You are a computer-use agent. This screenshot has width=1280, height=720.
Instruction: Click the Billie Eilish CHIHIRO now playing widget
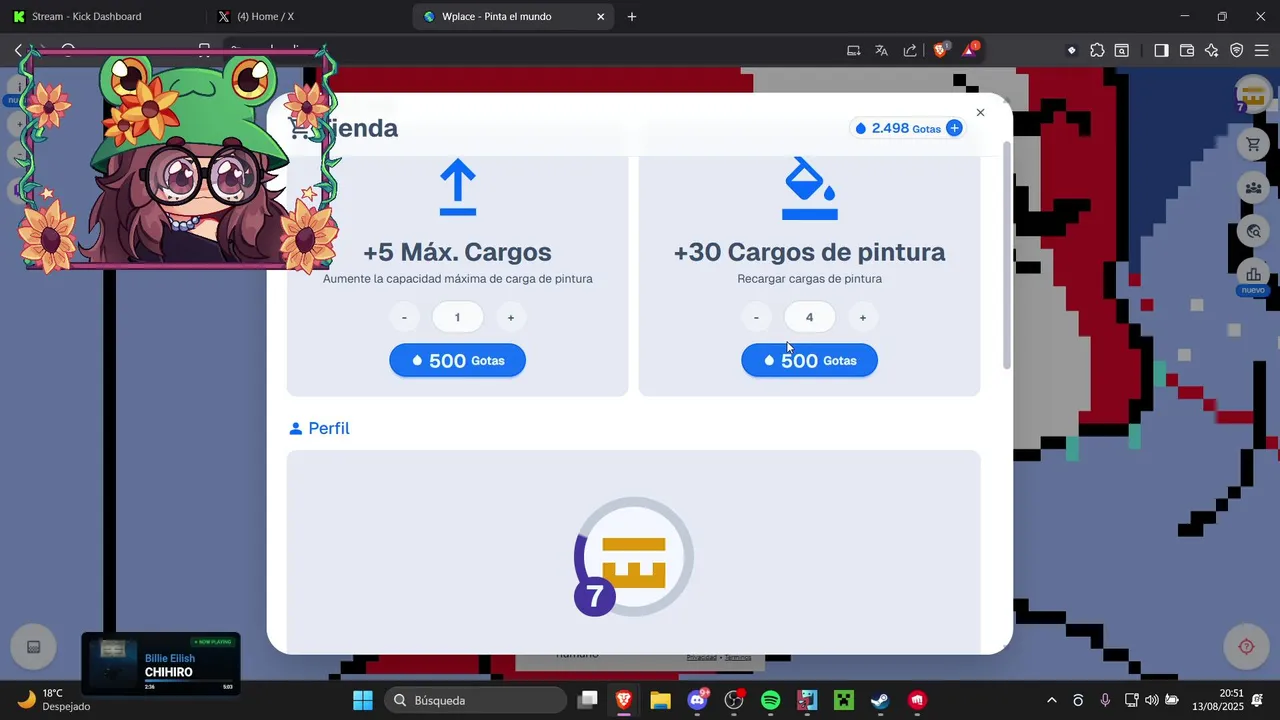(x=160, y=664)
